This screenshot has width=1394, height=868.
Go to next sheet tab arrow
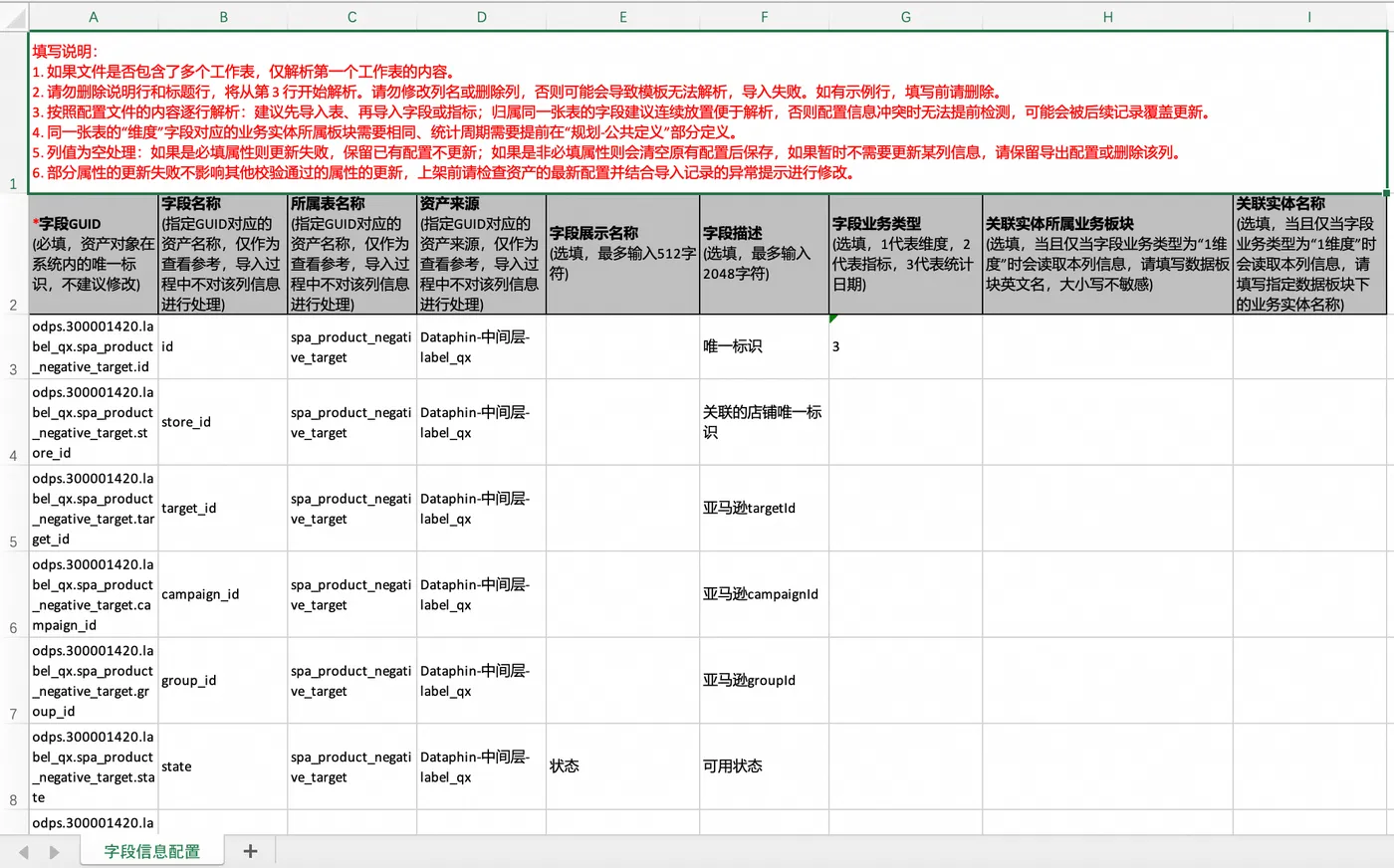54,852
